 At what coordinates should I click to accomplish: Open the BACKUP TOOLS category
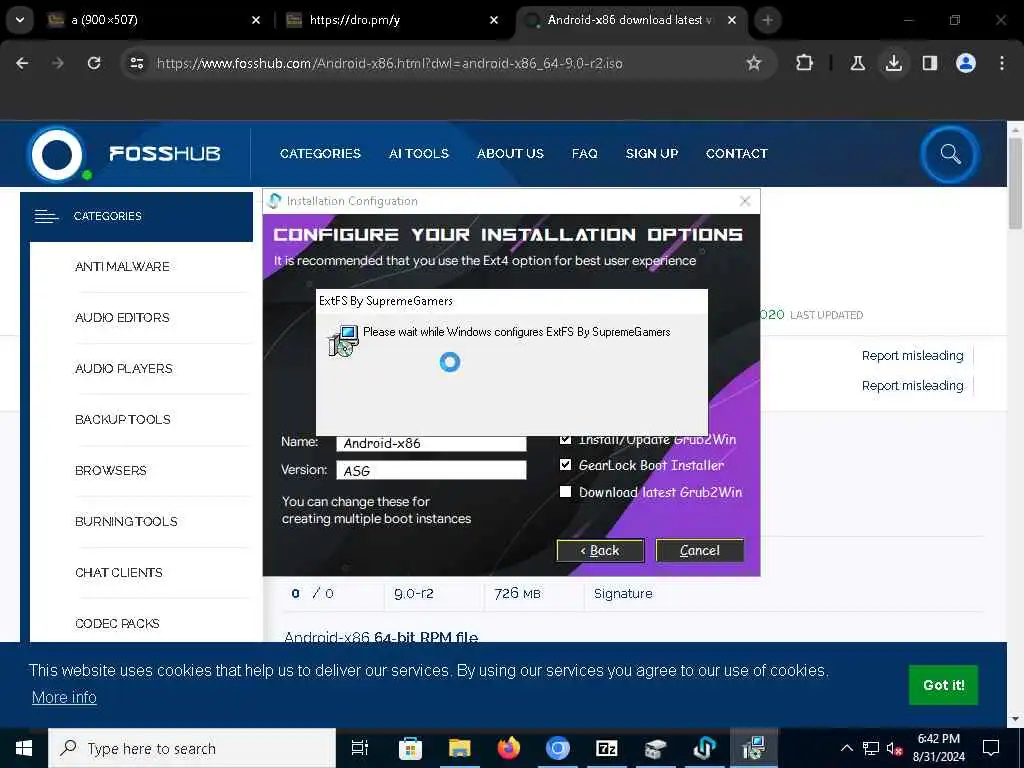pyautogui.click(x=123, y=419)
